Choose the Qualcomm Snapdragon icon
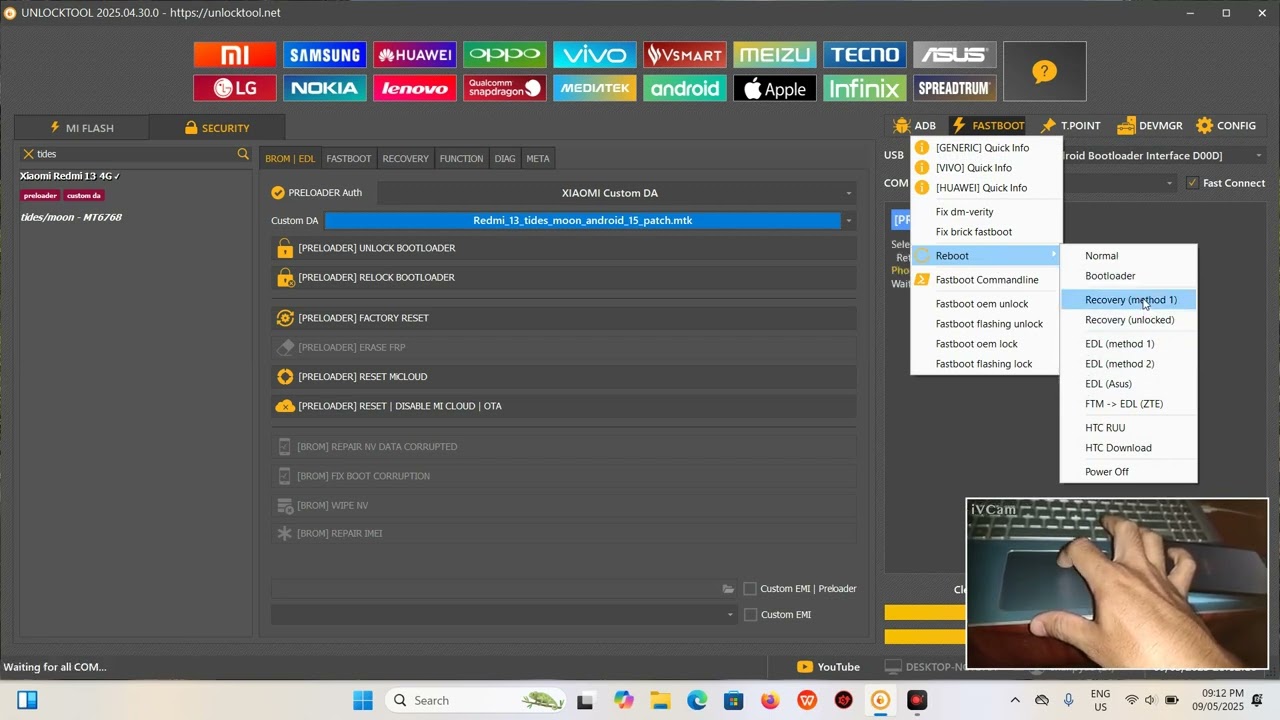Screen dimensions: 1280x720 505,88
